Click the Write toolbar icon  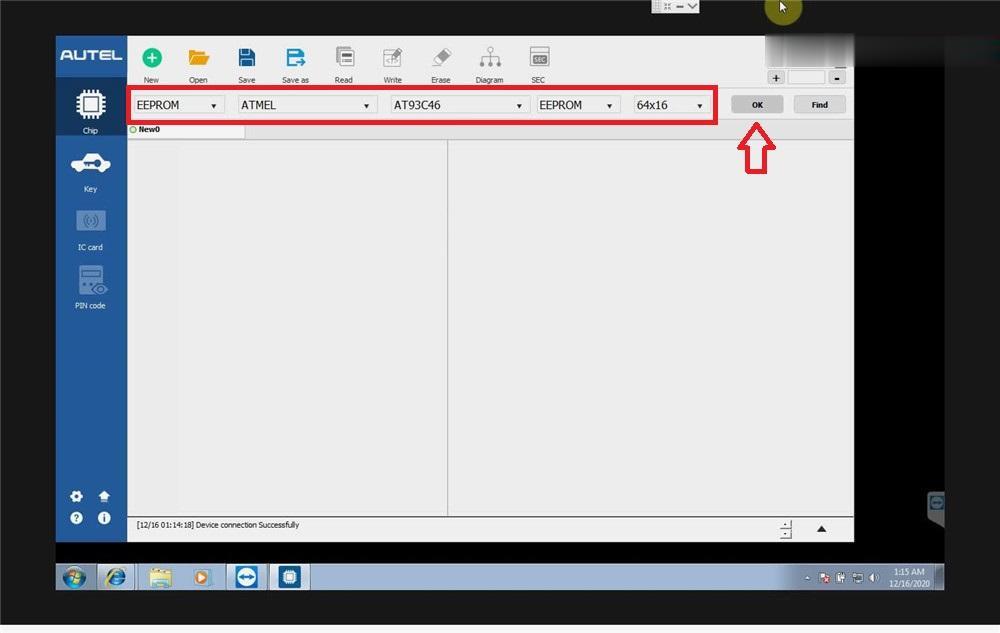coord(392,58)
